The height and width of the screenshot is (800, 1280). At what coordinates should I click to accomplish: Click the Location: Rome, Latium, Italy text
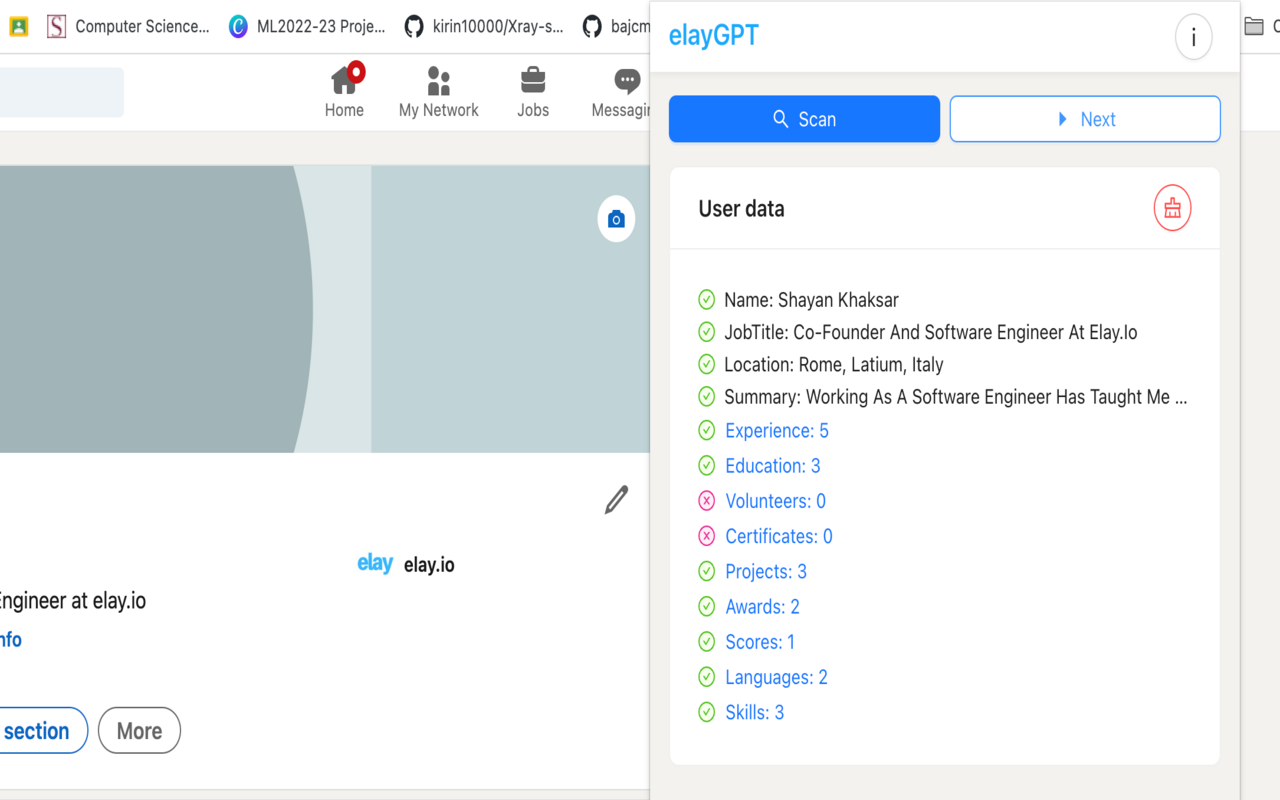coord(834,365)
